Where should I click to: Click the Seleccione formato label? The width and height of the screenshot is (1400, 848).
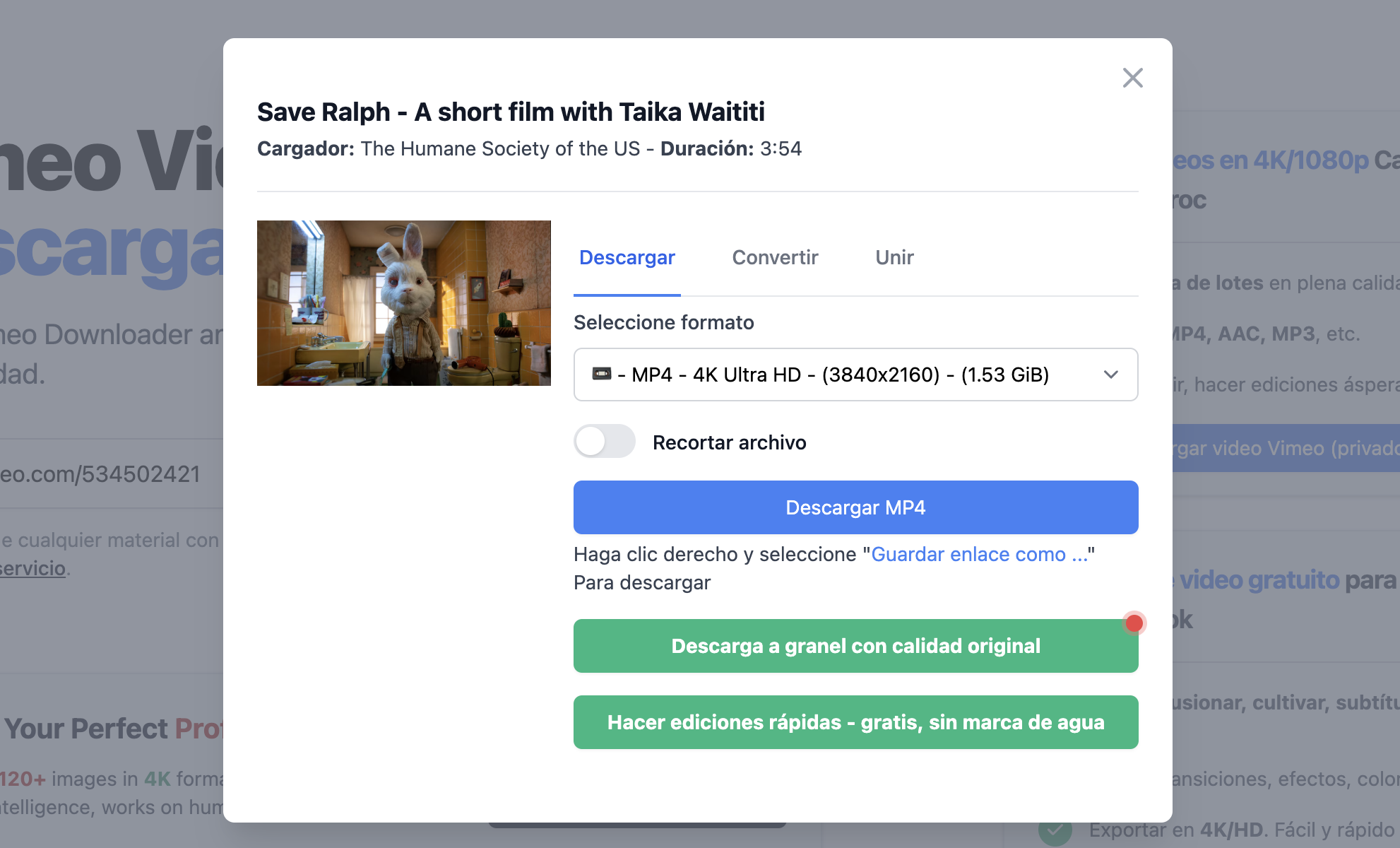click(x=664, y=323)
